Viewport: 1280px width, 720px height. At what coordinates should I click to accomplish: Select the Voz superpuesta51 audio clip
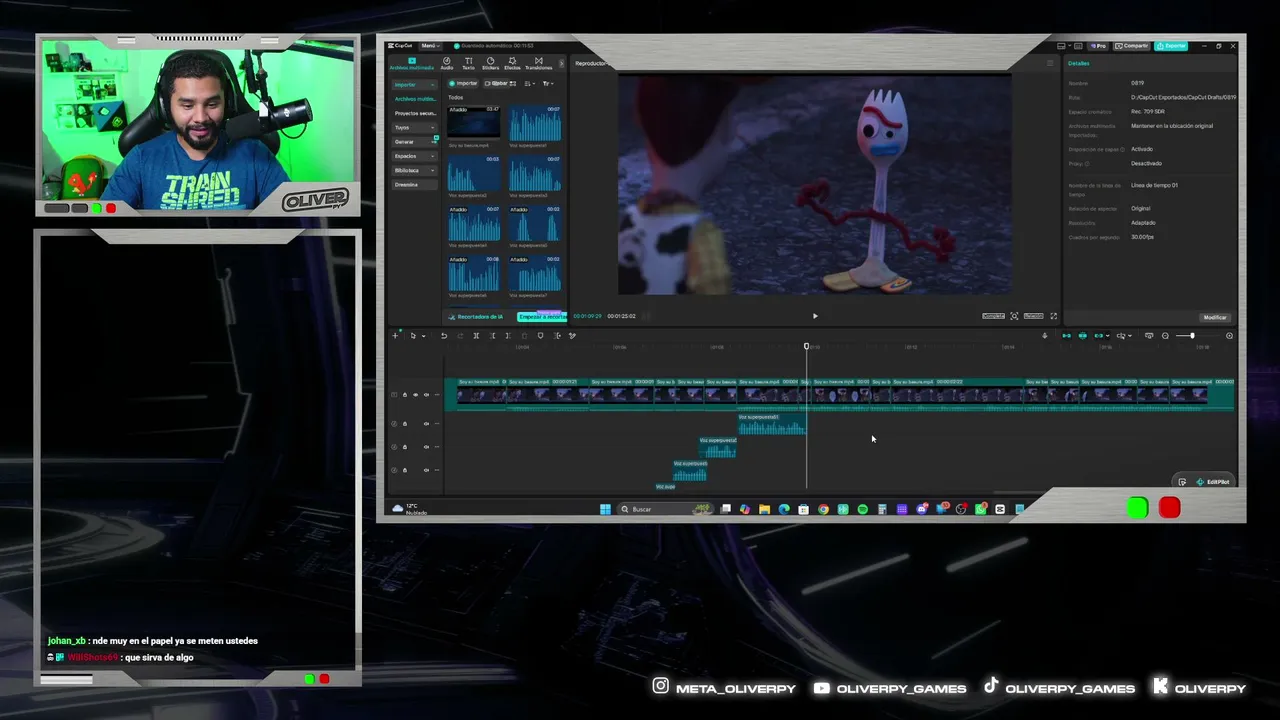click(772, 425)
